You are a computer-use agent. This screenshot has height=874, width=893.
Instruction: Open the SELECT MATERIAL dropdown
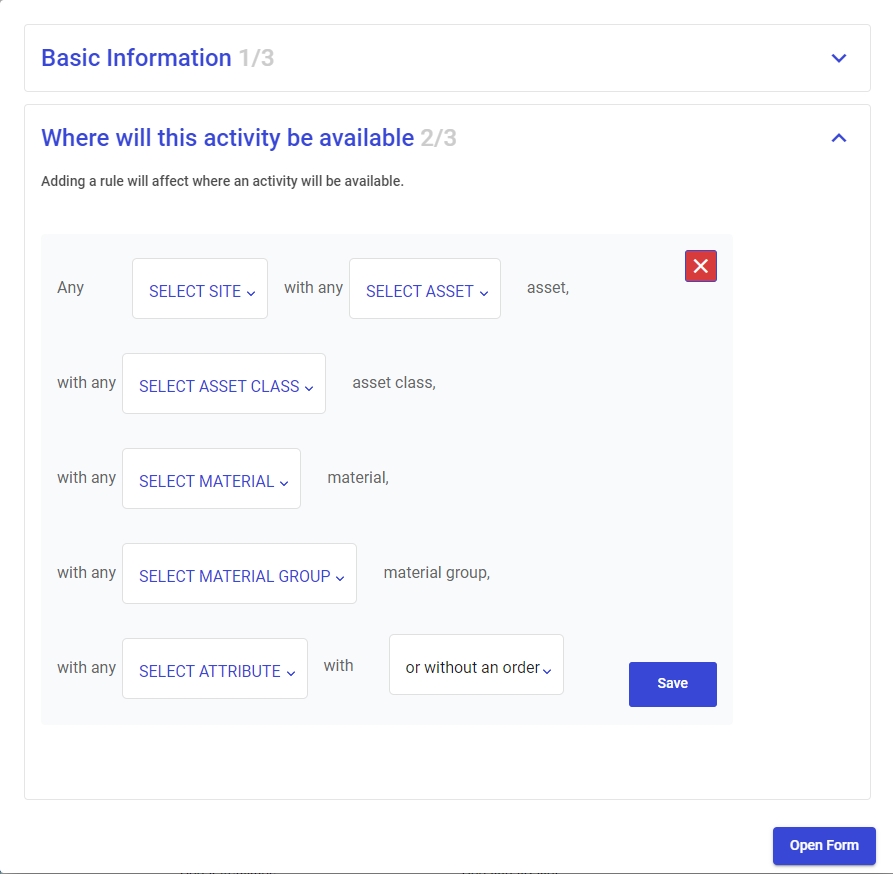tap(210, 480)
